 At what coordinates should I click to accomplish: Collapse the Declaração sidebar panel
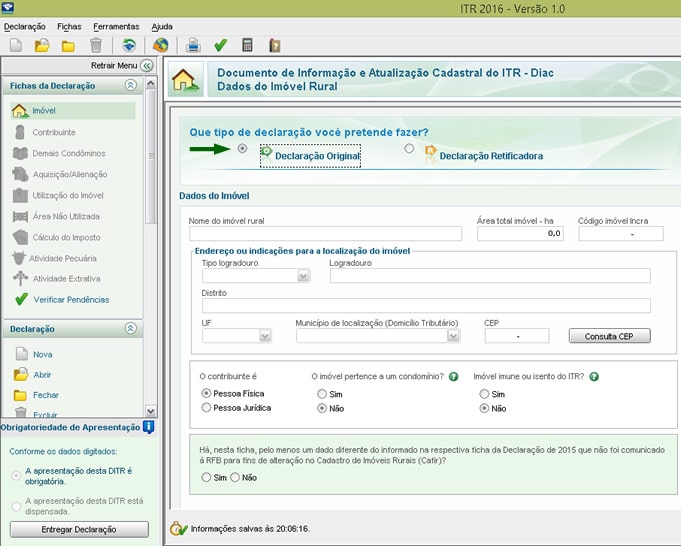coord(131,328)
